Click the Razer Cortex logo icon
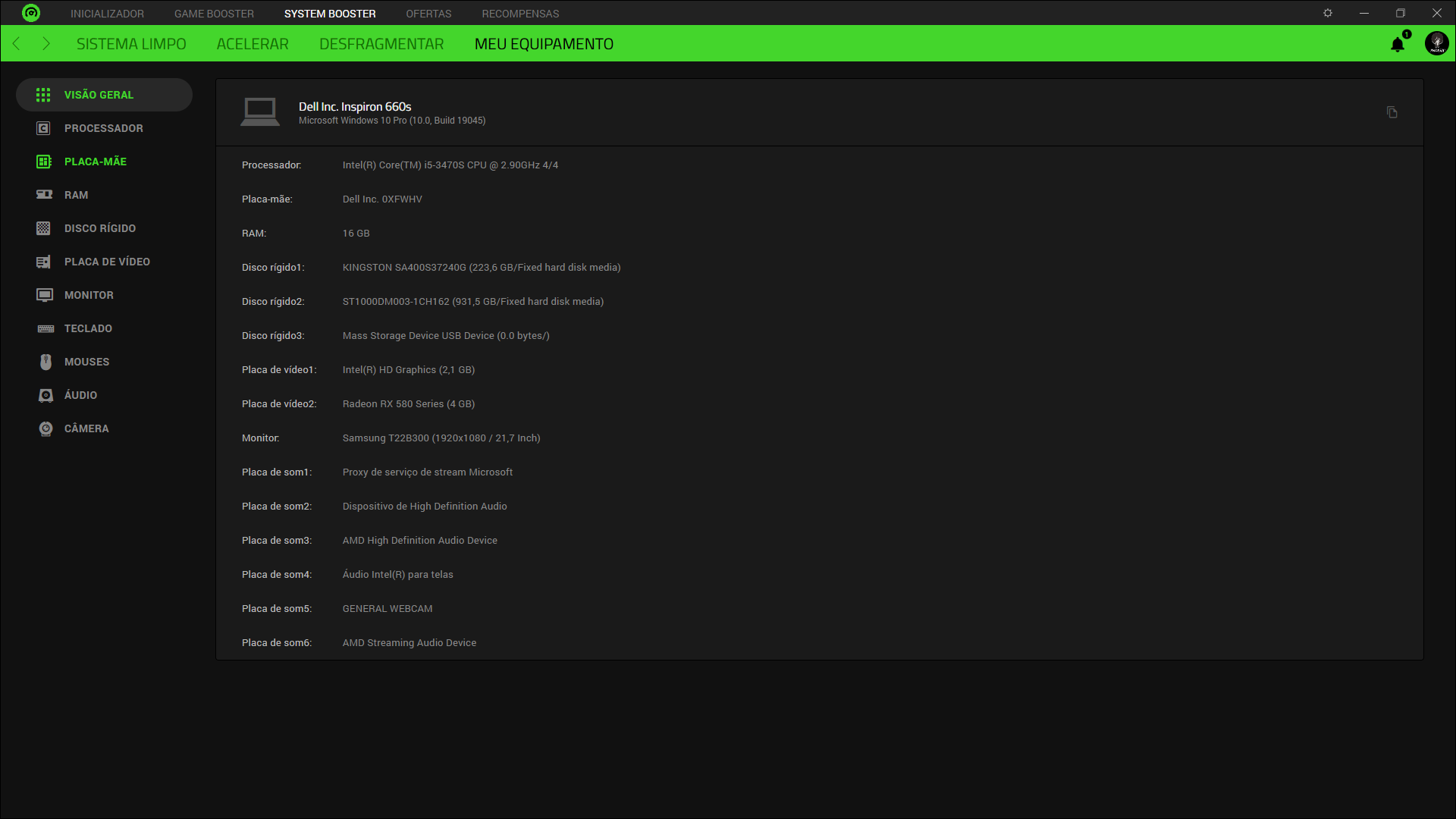Screen dimensions: 1456x819 (31, 13)
